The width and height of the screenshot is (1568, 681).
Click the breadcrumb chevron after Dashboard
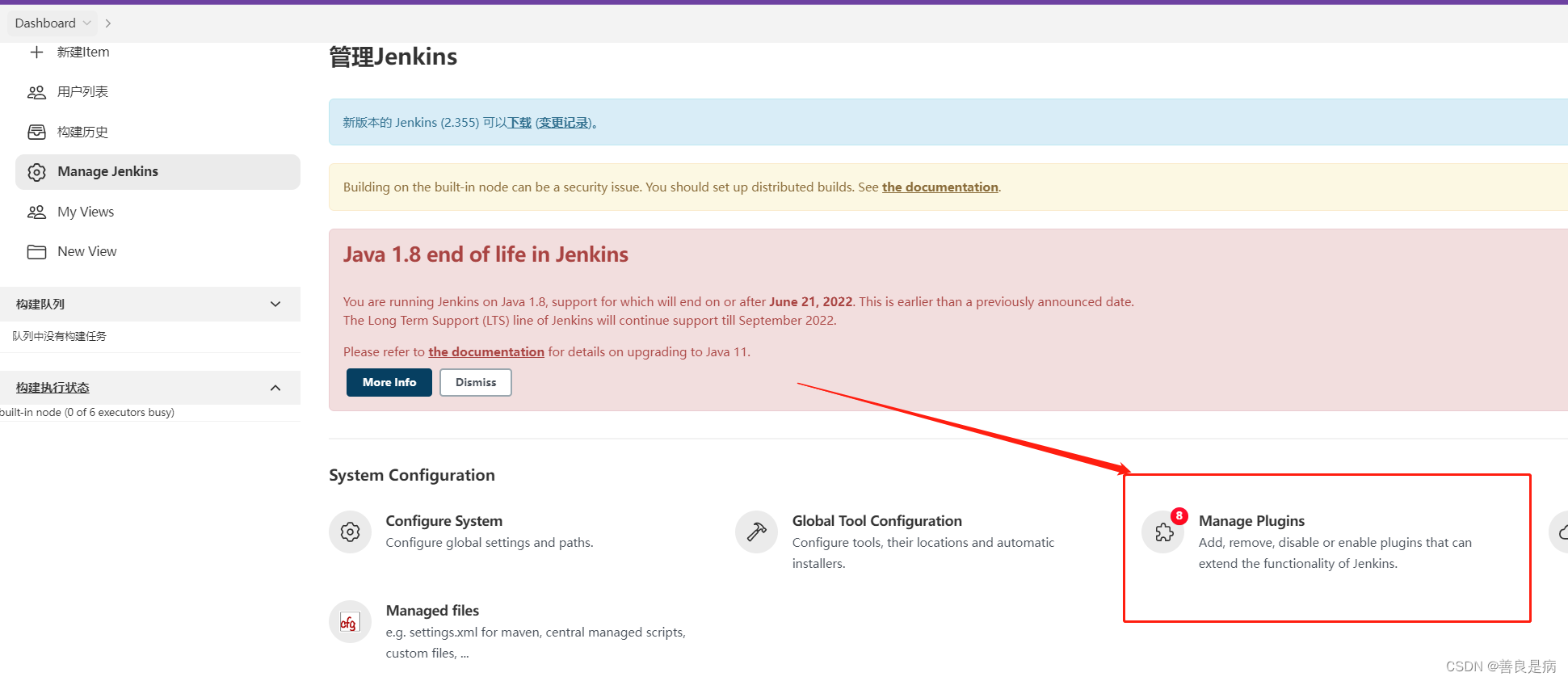coord(108,23)
